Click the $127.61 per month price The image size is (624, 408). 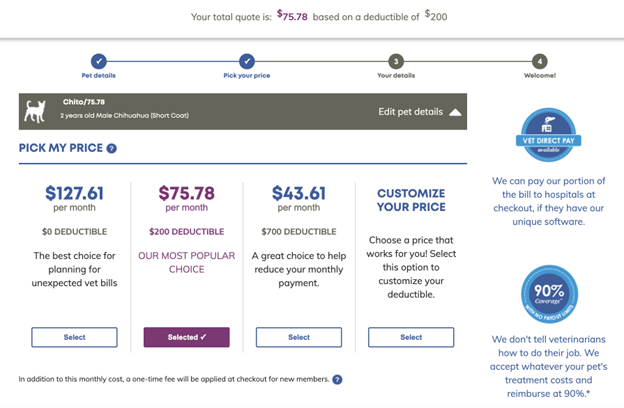(75, 193)
